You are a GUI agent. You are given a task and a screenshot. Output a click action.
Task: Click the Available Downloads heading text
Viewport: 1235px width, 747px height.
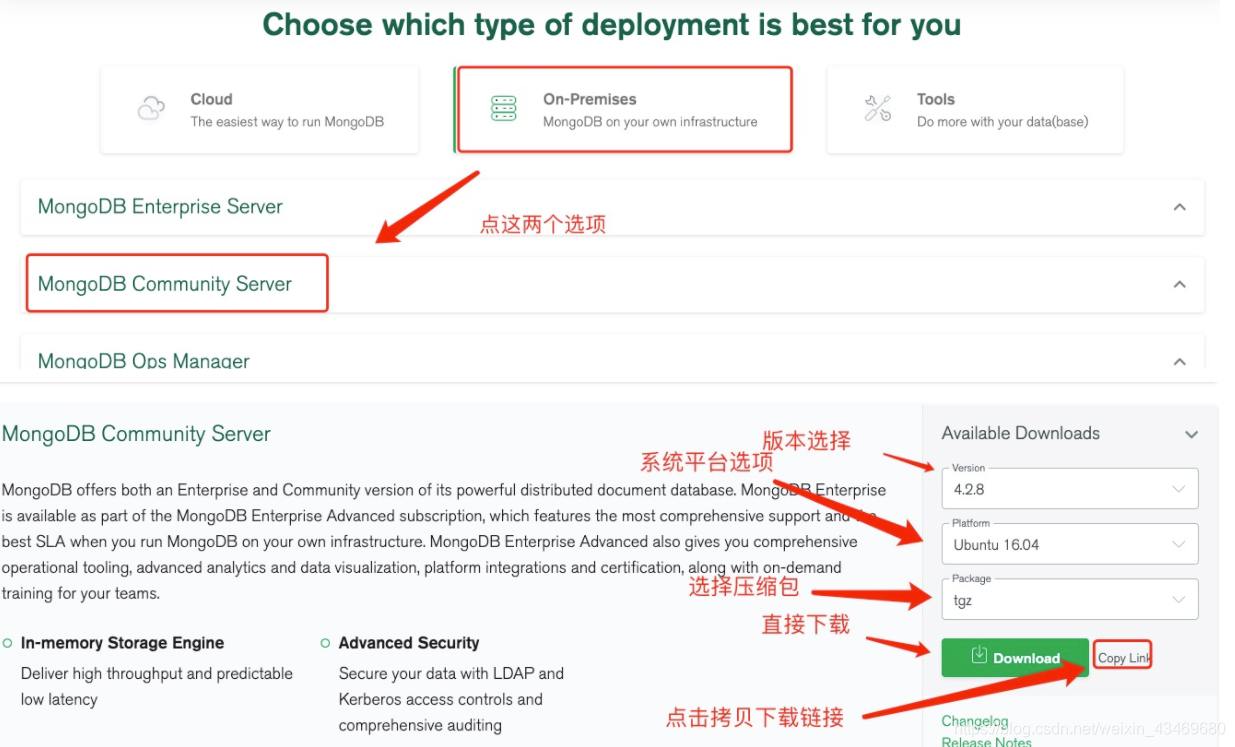1021,433
